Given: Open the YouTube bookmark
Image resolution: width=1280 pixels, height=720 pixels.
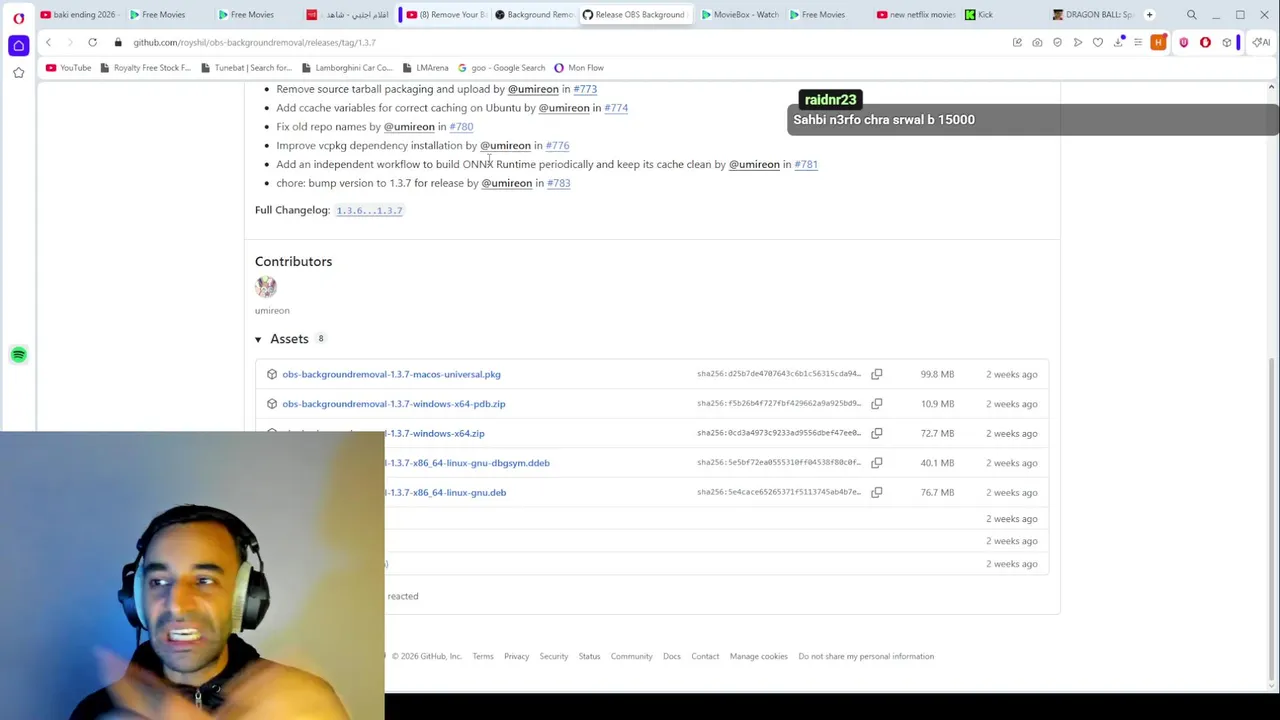Looking at the screenshot, I should coord(68,68).
